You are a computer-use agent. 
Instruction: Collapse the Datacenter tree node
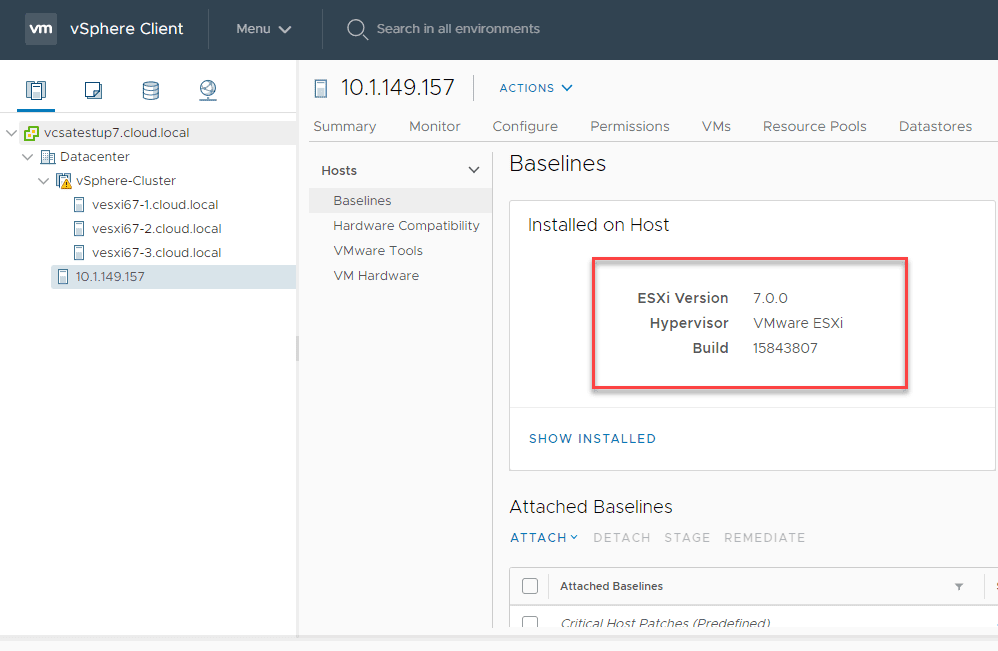click(28, 157)
